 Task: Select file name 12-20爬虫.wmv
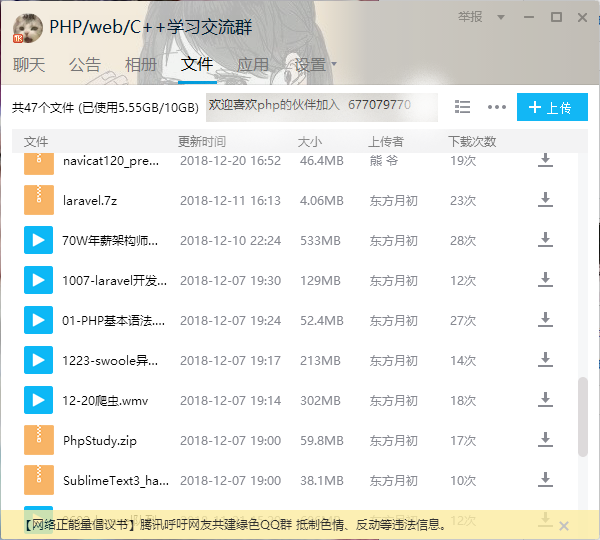point(105,401)
